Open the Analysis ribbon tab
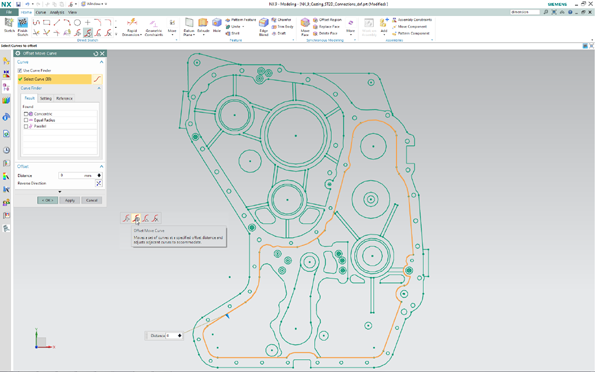 (x=57, y=12)
